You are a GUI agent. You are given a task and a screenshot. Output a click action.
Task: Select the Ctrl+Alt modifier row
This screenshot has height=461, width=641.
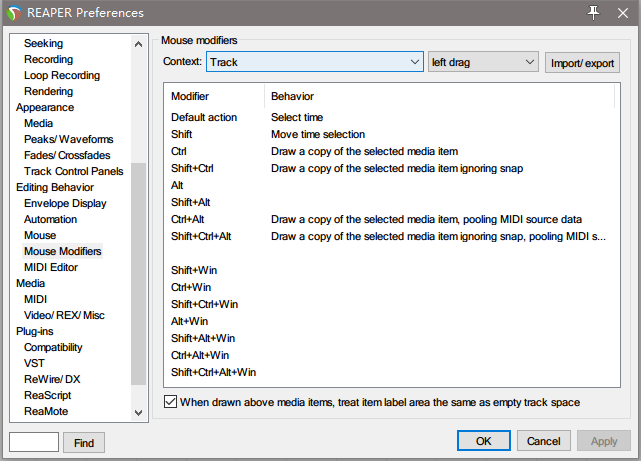(x=392, y=219)
